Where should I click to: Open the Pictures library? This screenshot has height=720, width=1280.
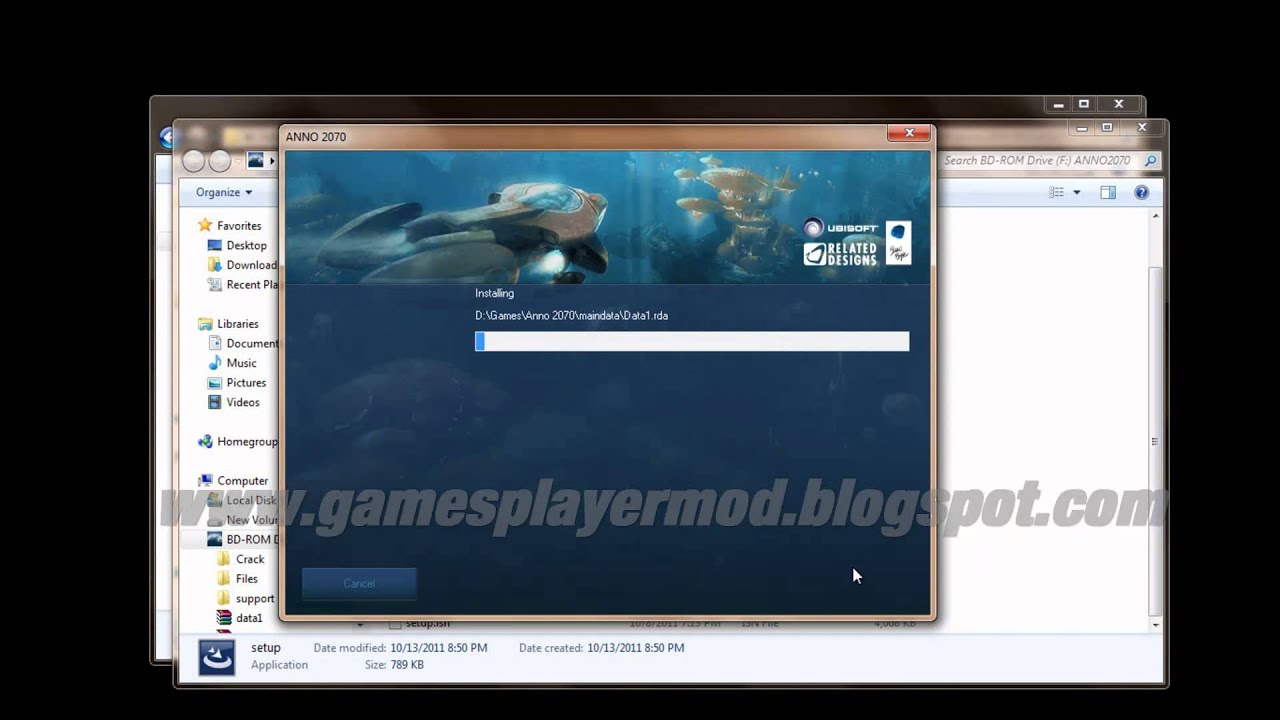[x=246, y=382]
